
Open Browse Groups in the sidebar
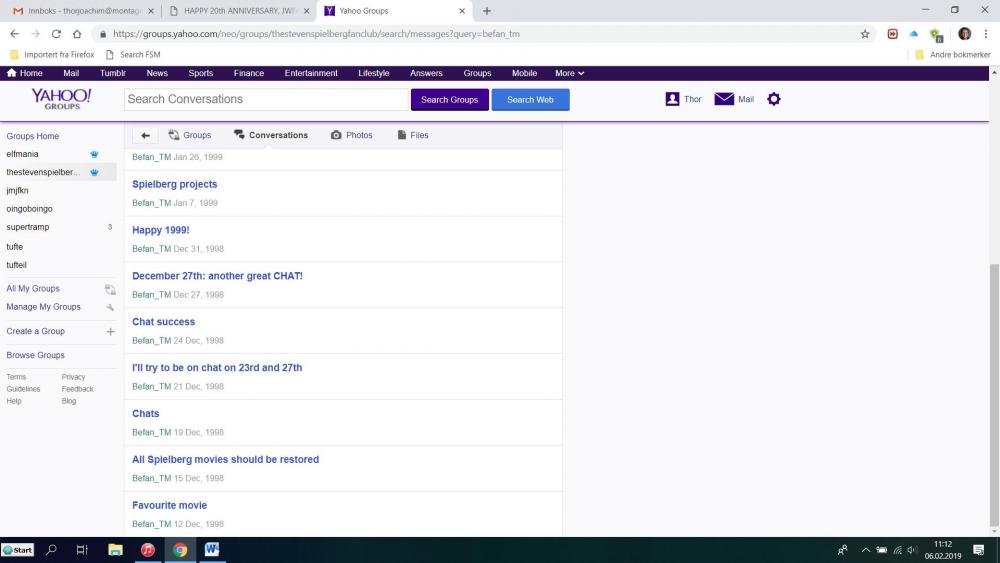[36, 356]
